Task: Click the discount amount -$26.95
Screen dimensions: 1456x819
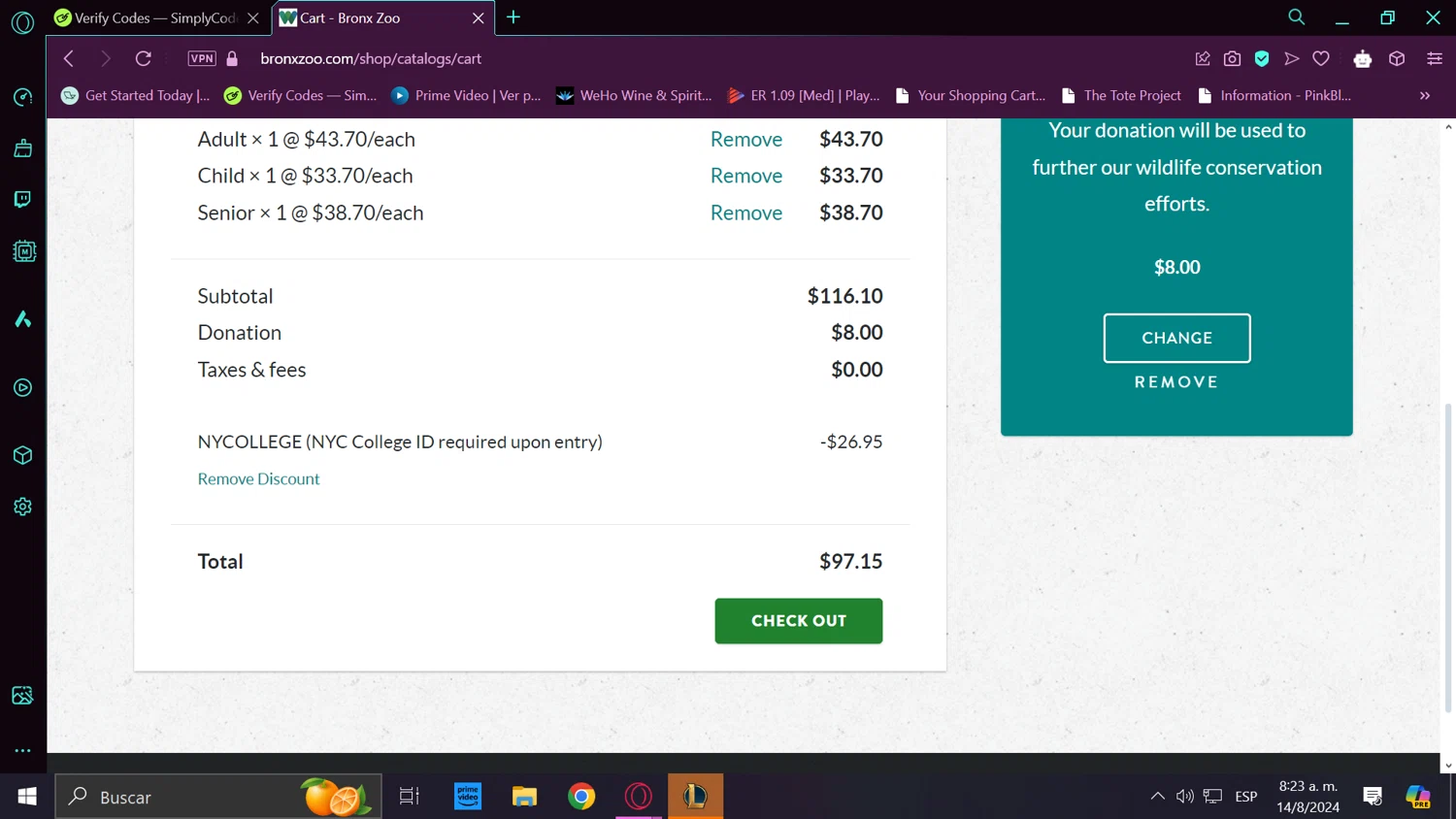Action: pos(851,442)
